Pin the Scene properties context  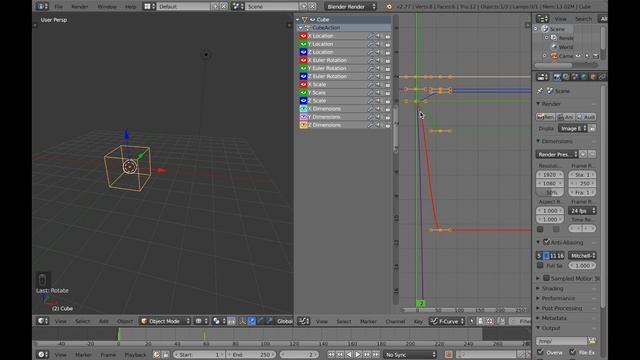coord(540,91)
